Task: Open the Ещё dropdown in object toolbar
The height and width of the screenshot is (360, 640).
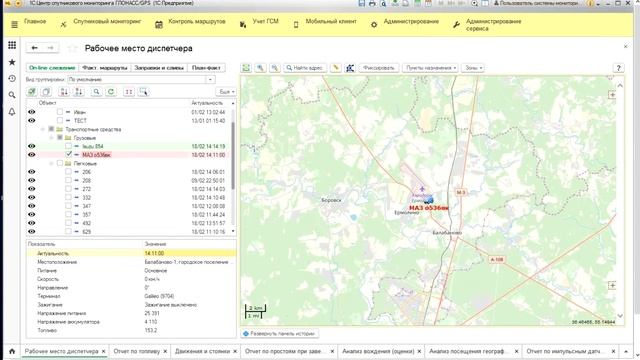Action: tap(226, 92)
